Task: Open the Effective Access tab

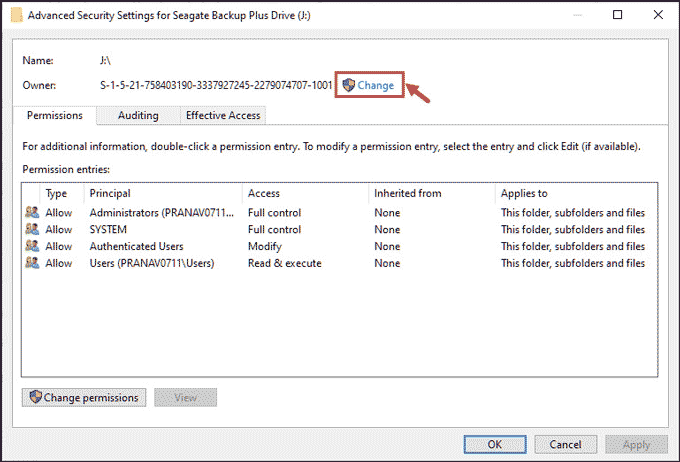Action: click(x=223, y=115)
